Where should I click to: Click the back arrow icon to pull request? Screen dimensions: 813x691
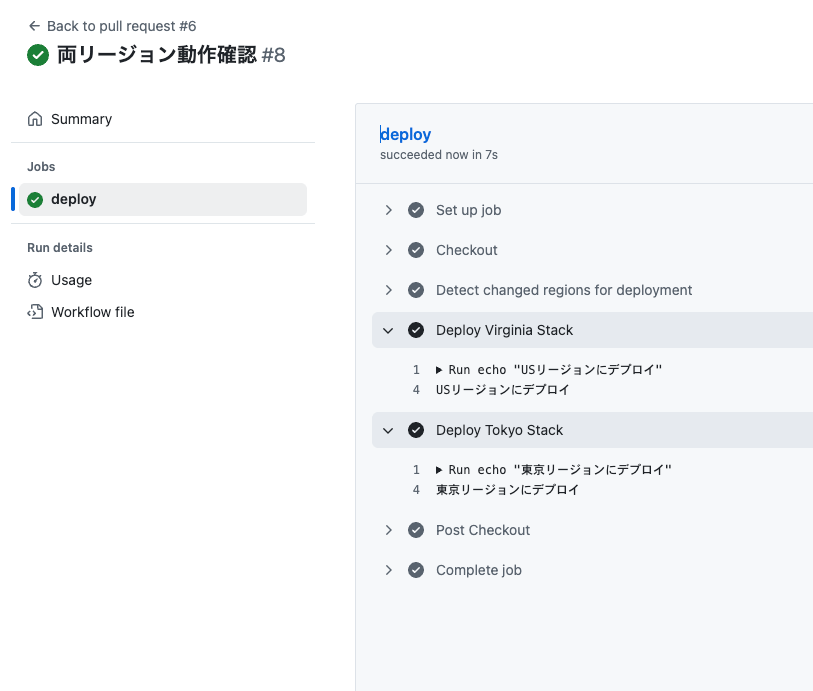point(34,26)
